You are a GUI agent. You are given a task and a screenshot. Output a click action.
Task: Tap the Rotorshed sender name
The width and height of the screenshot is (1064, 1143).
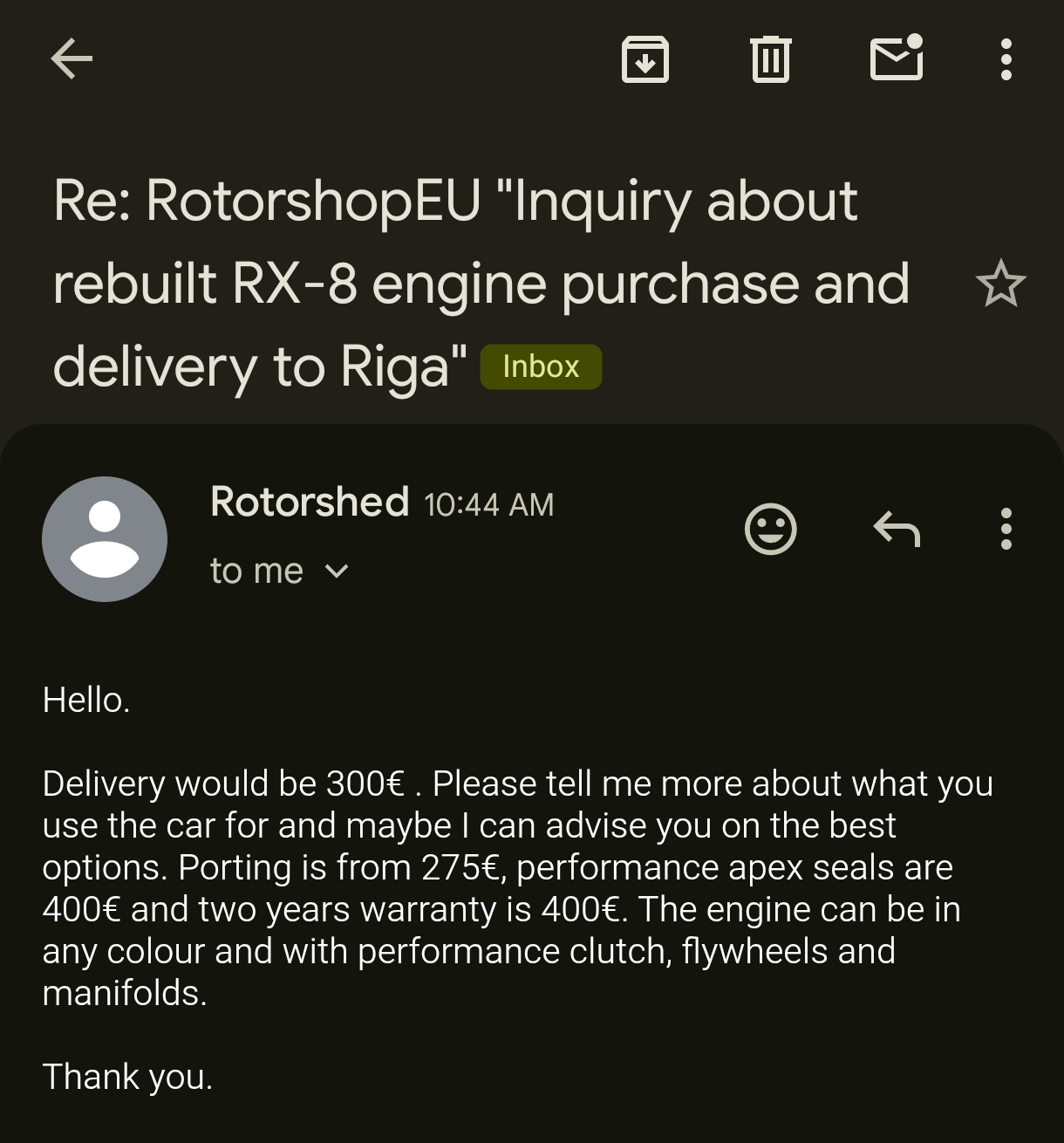(310, 502)
